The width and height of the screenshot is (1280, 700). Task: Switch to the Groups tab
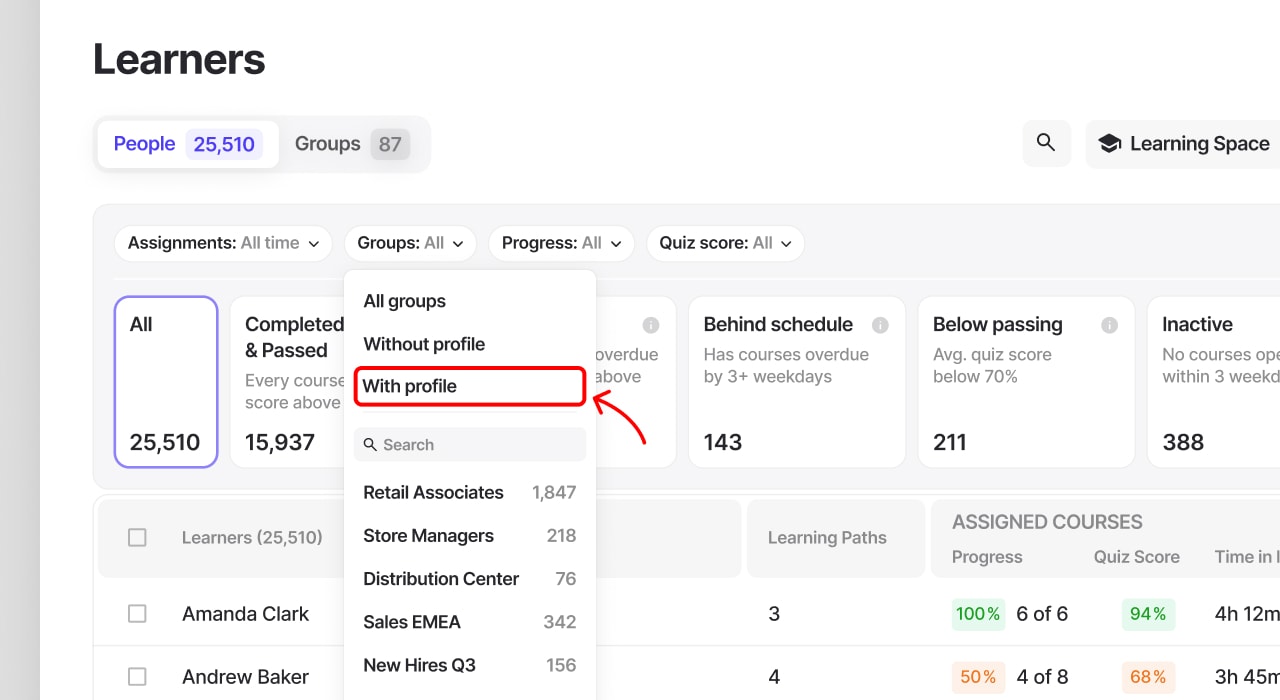(x=352, y=144)
